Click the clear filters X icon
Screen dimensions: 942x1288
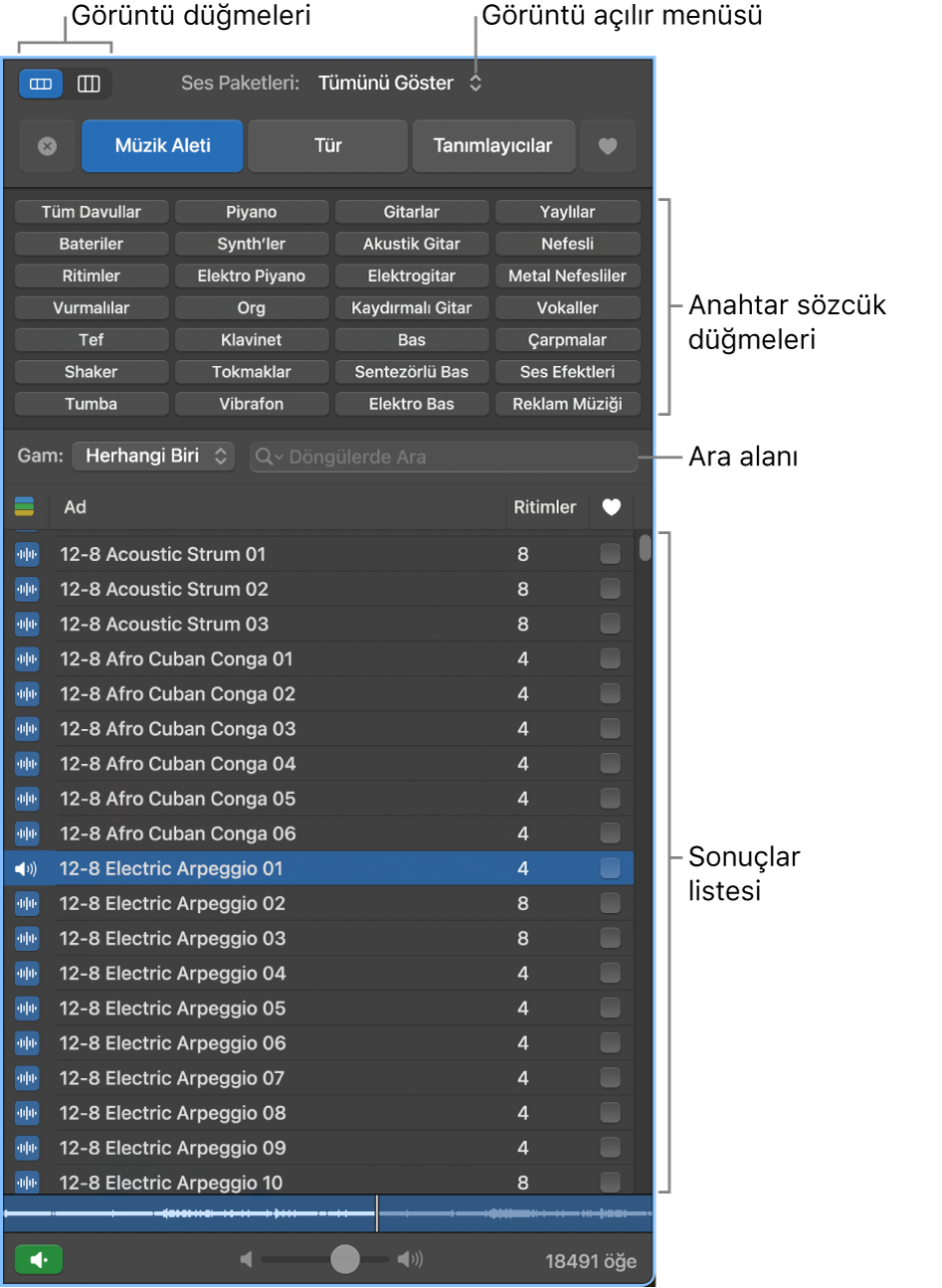click(x=47, y=146)
